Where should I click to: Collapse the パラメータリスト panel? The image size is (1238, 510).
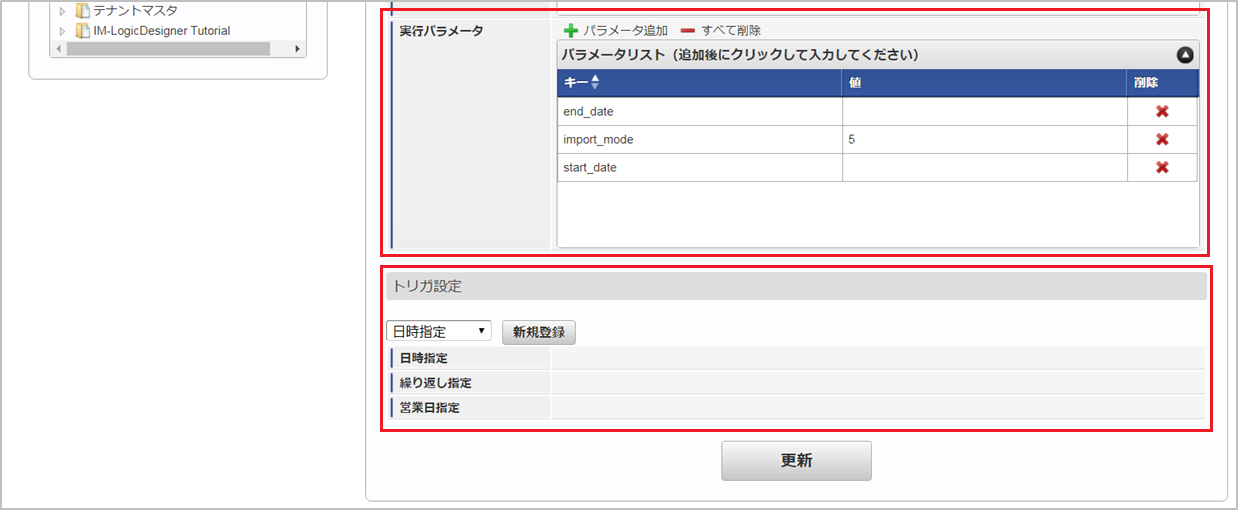click(1185, 55)
